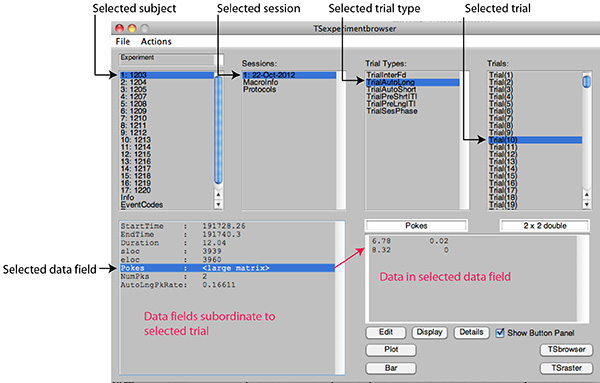Select subject 4: 1207
The height and width of the screenshot is (383, 600).
tap(167, 97)
